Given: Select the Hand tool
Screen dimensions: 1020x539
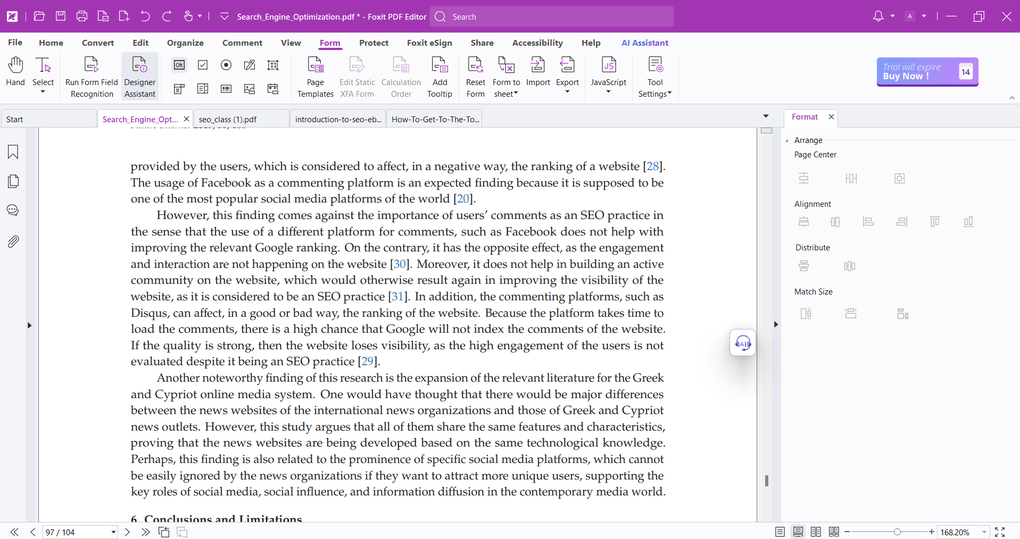Looking at the screenshot, I should [x=15, y=74].
